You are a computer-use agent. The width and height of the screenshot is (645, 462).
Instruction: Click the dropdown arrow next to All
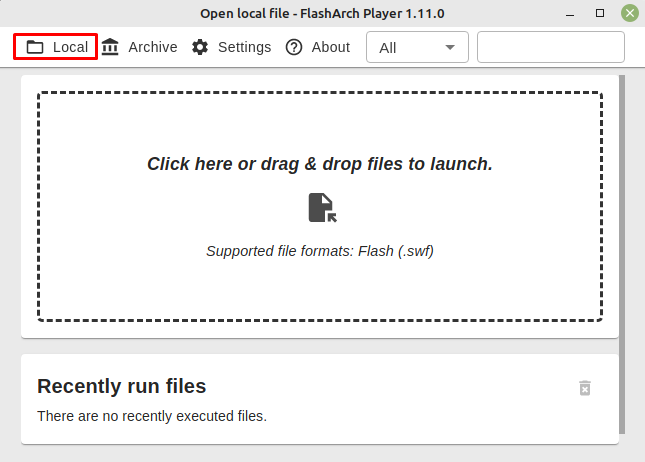tap(450, 47)
